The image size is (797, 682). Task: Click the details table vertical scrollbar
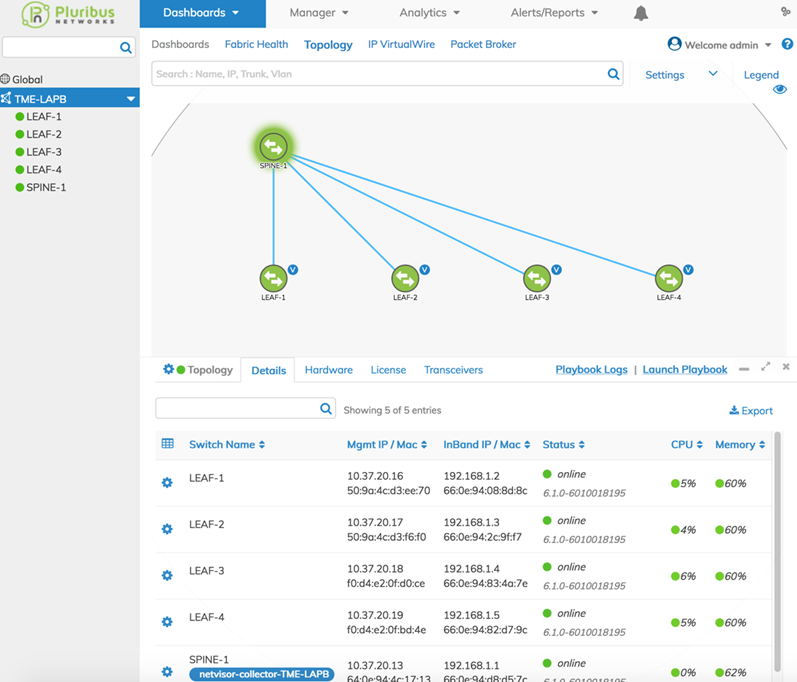point(777,552)
